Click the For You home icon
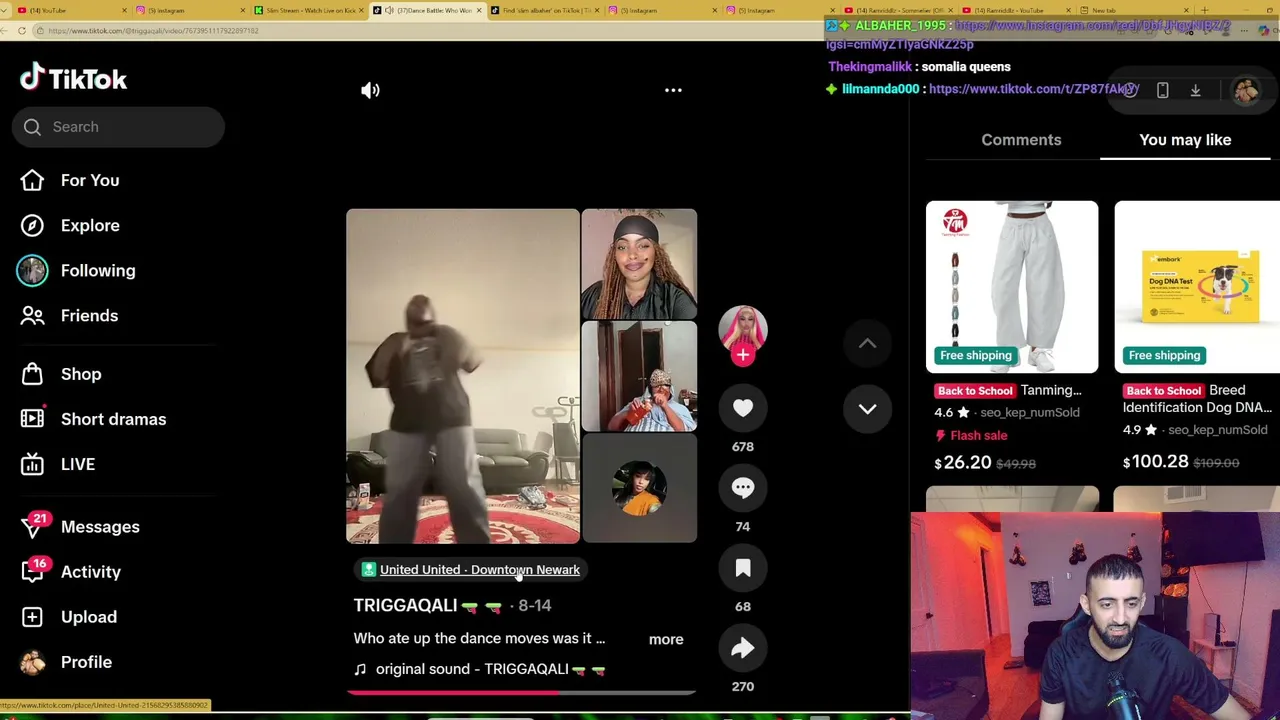 [32, 180]
